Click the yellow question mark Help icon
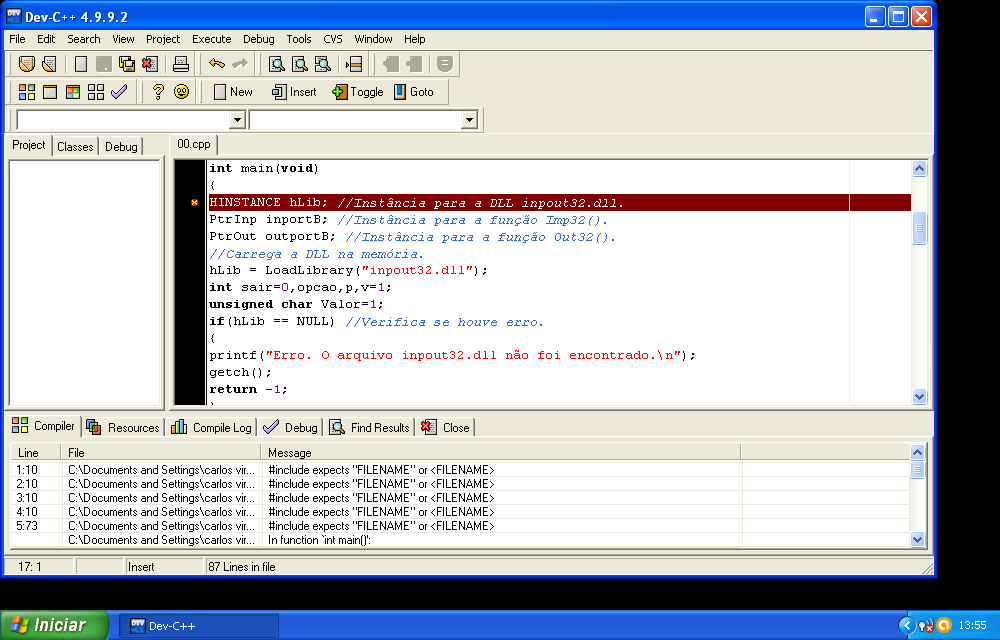 click(158, 92)
